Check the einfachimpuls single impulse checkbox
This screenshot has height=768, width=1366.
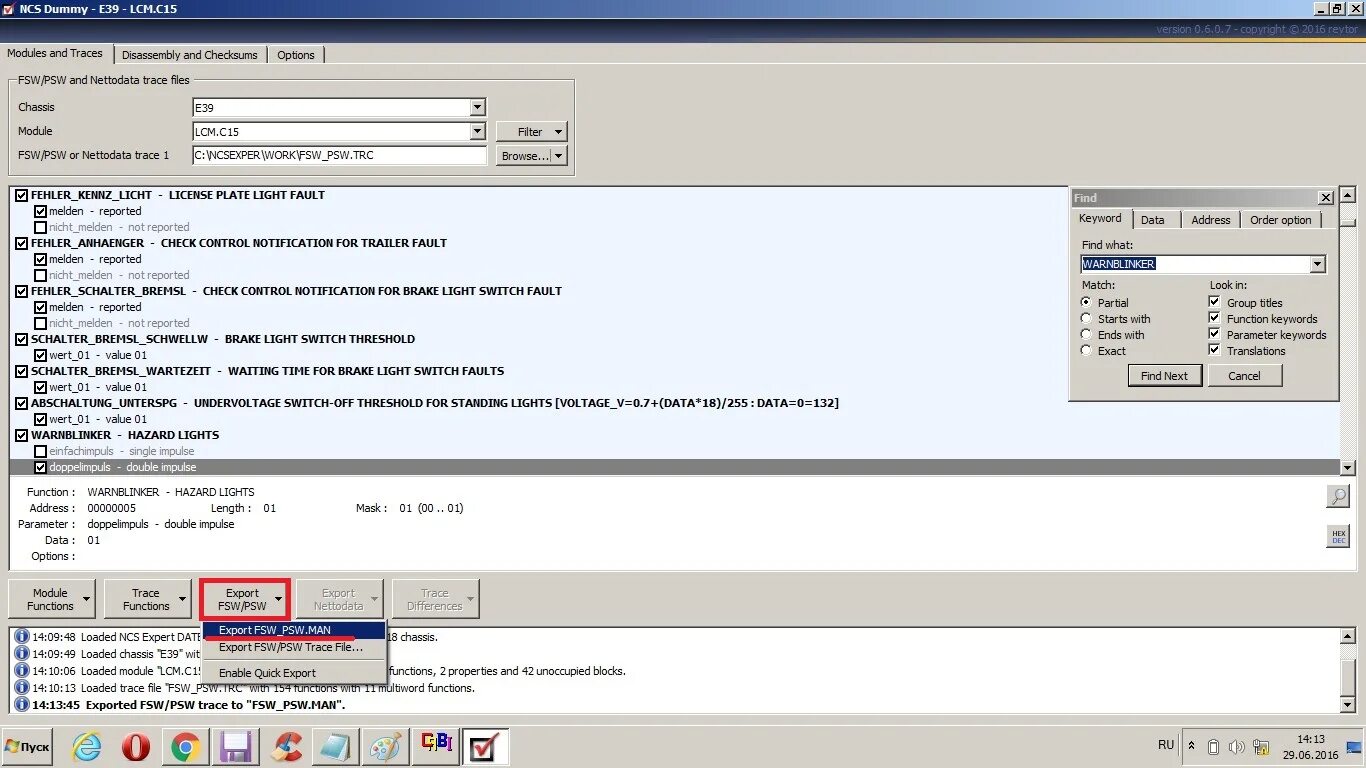point(41,451)
